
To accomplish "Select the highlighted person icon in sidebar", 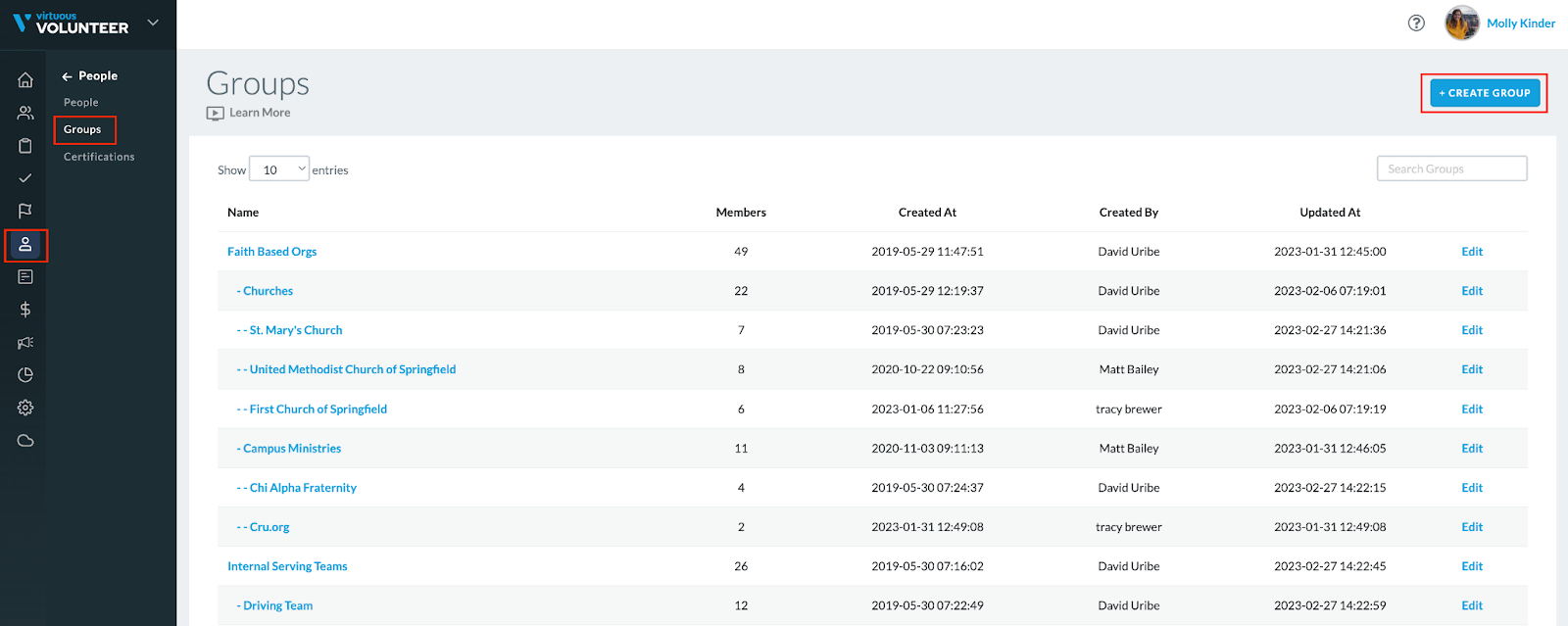I will (x=25, y=245).
